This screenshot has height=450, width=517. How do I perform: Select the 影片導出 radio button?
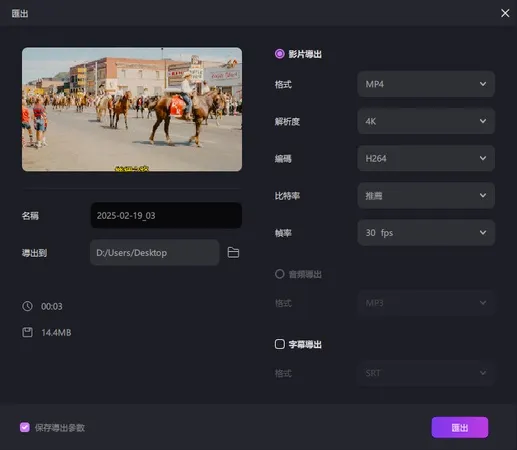[x=280, y=54]
